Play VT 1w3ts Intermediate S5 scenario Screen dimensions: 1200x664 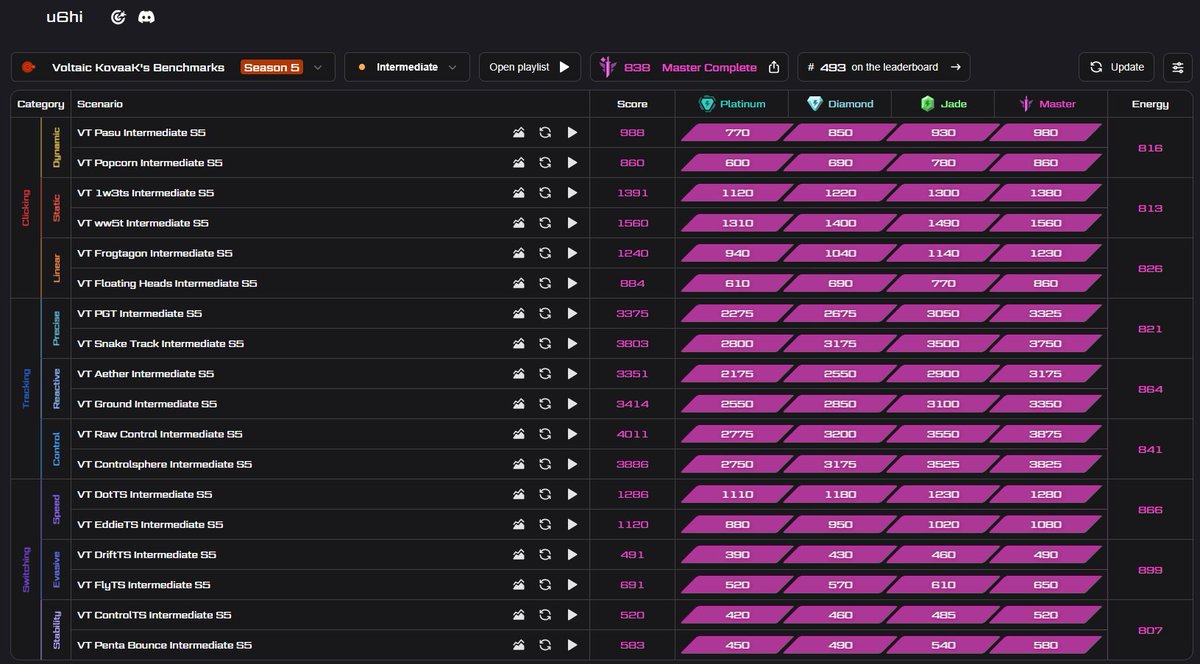pos(572,193)
